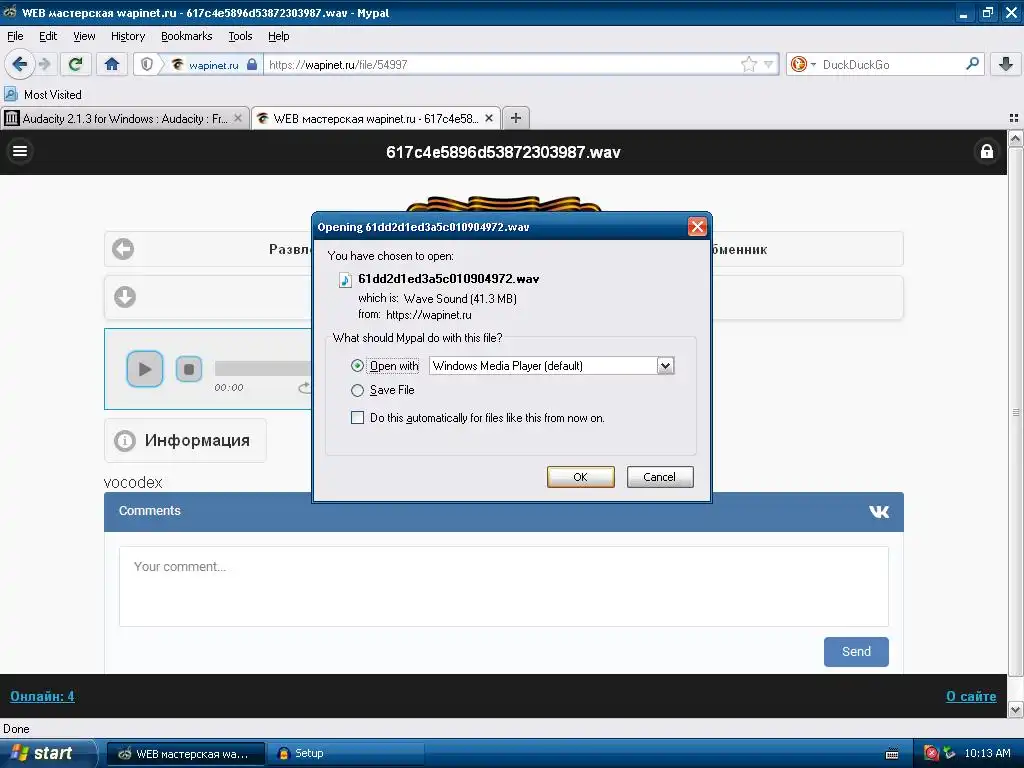The image size is (1024, 768).
Task: Click the network system tray icon
Action: pos(949,753)
